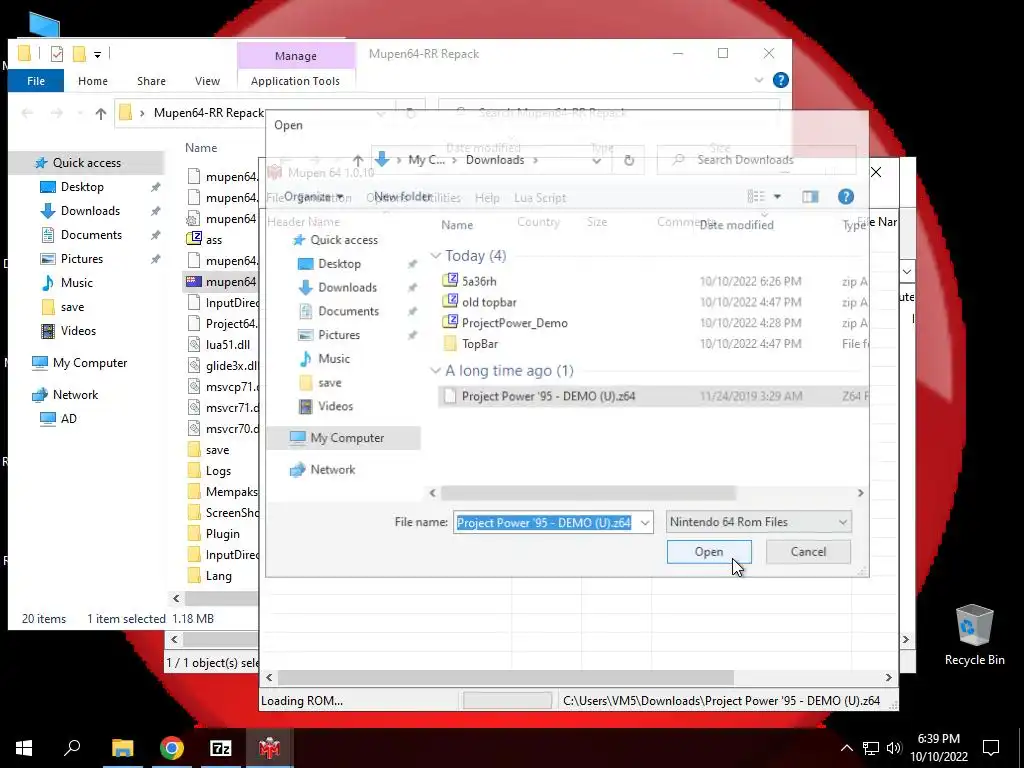Image resolution: width=1024 pixels, height=768 pixels.
Task: Select ProjectPower_Demo zip archive
Action: click(x=514, y=323)
